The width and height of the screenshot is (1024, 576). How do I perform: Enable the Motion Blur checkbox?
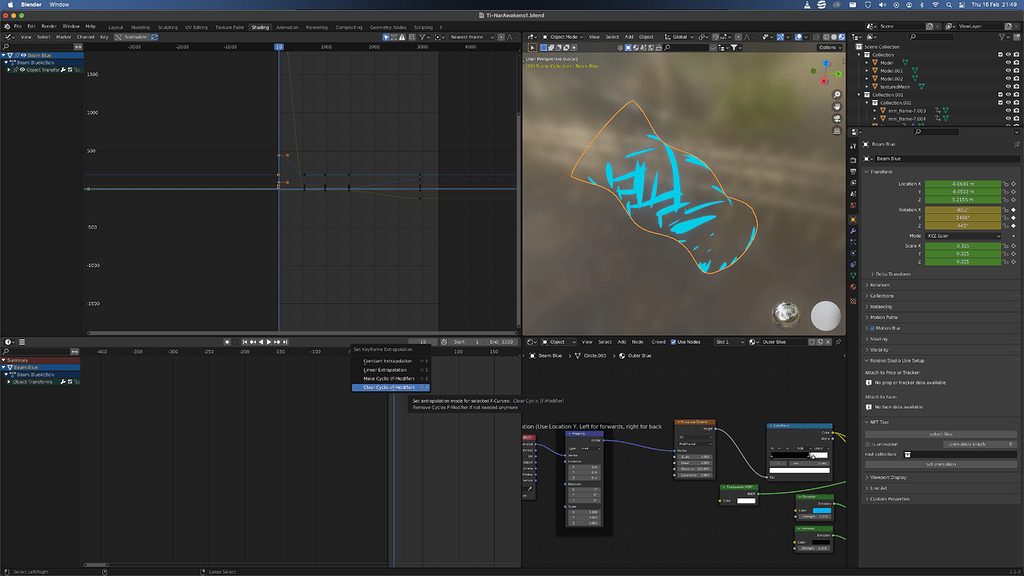pyautogui.click(x=872, y=328)
